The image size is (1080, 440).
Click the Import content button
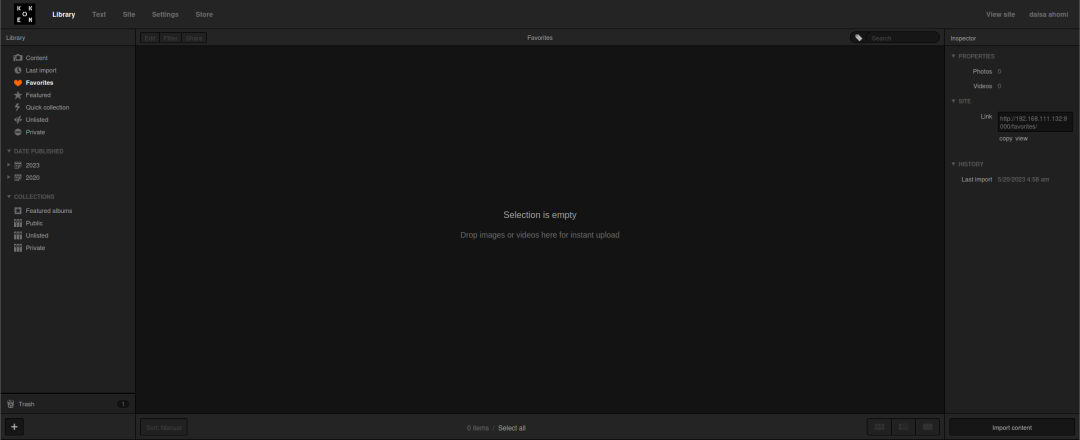[1011, 428]
